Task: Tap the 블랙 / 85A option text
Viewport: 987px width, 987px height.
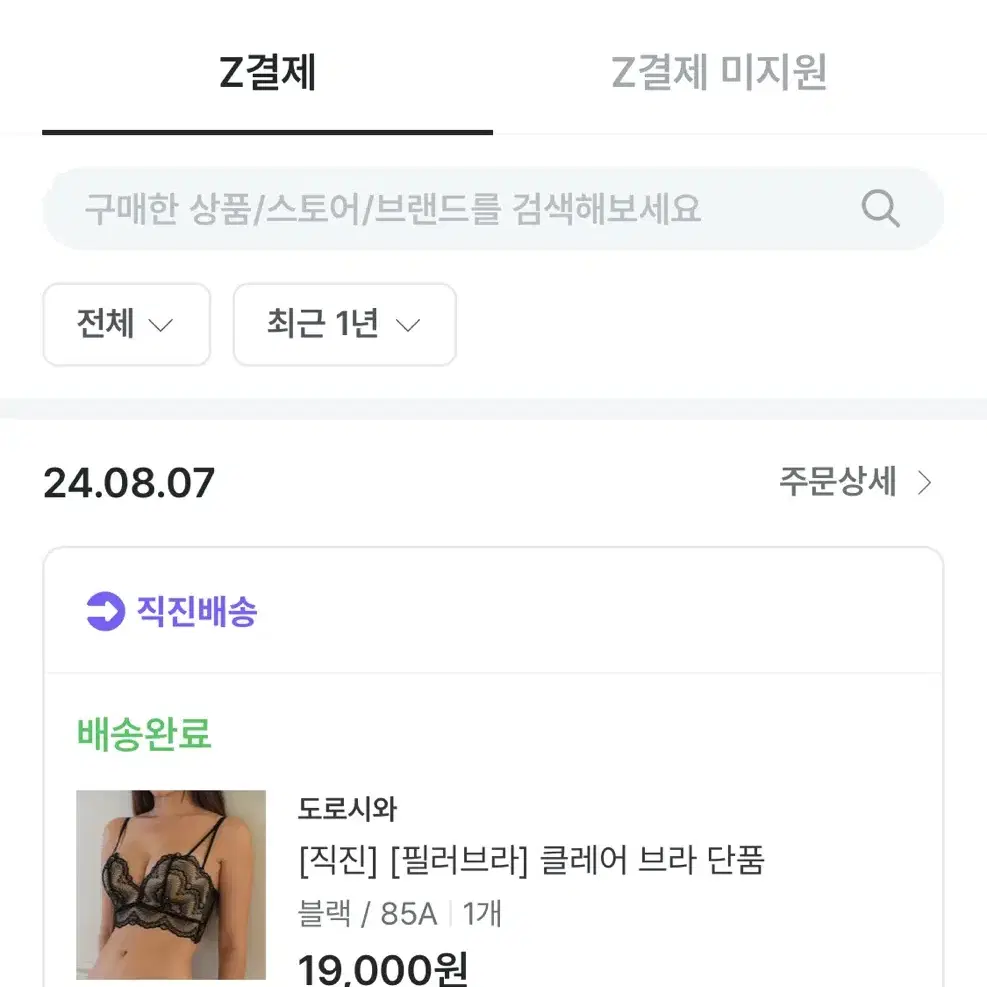Action: click(x=368, y=913)
